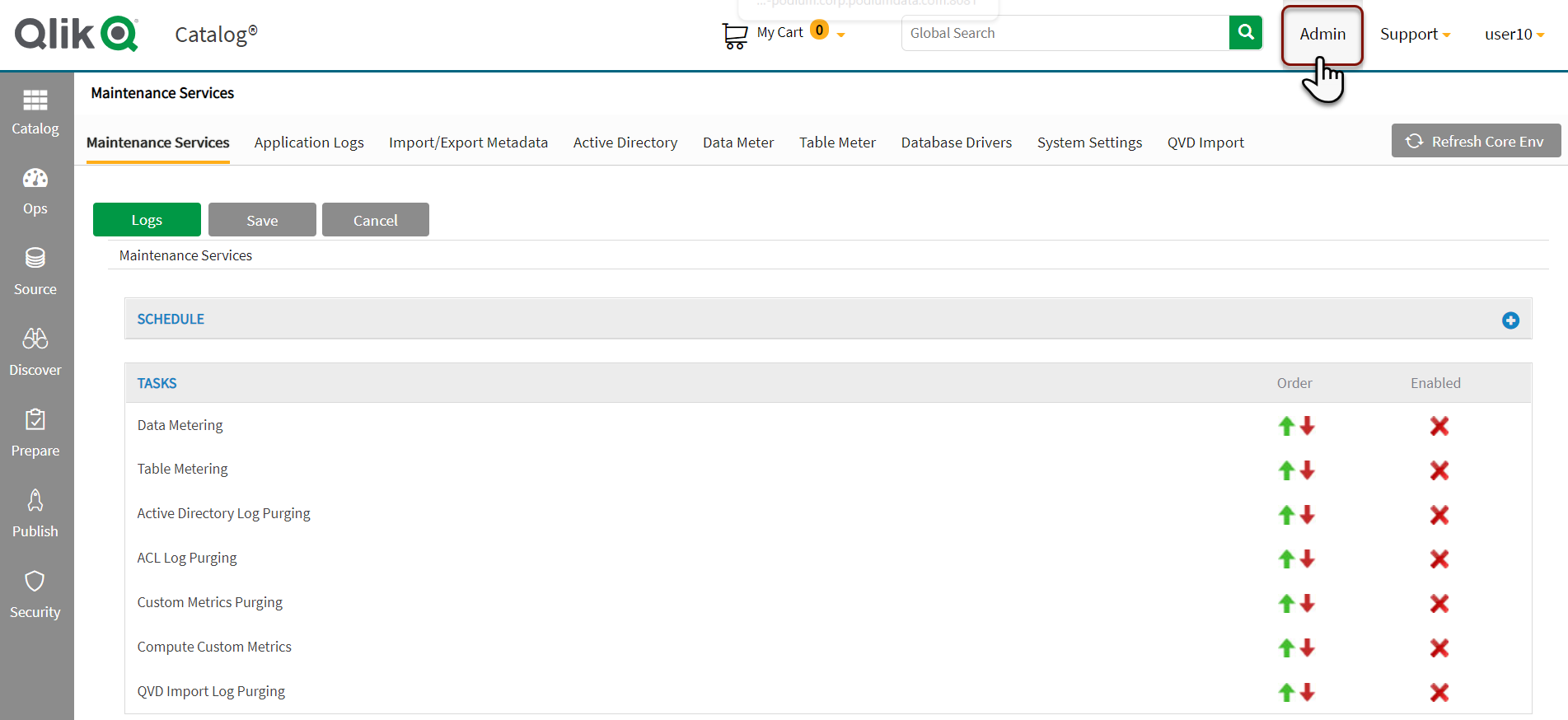Click the Refresh Core Env button
1568x720 pixels.
[x=1477, y=141]
